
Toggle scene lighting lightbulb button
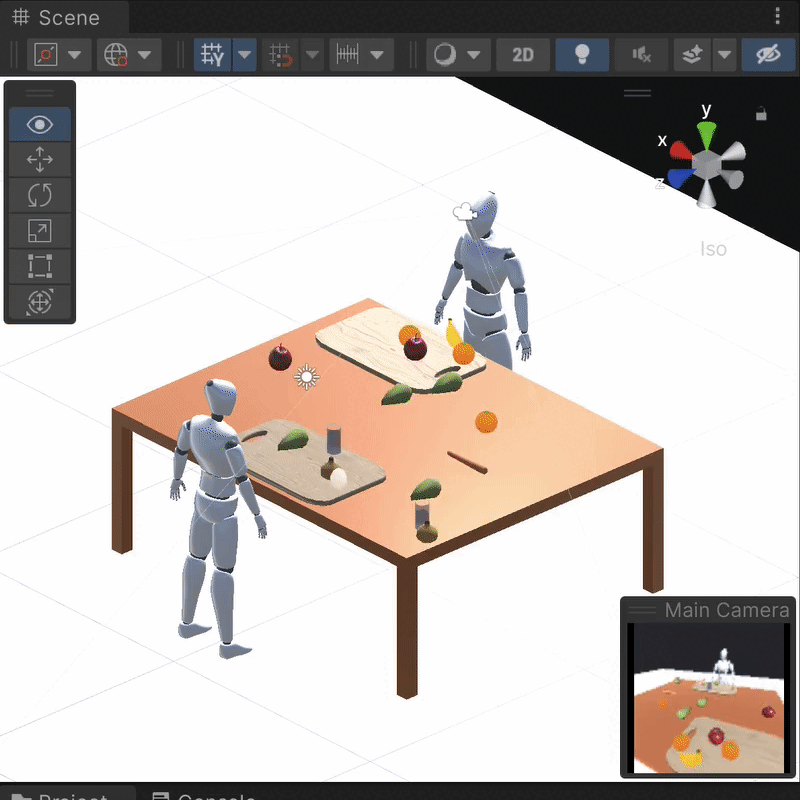pyautogui.click(x=582, y=54)
